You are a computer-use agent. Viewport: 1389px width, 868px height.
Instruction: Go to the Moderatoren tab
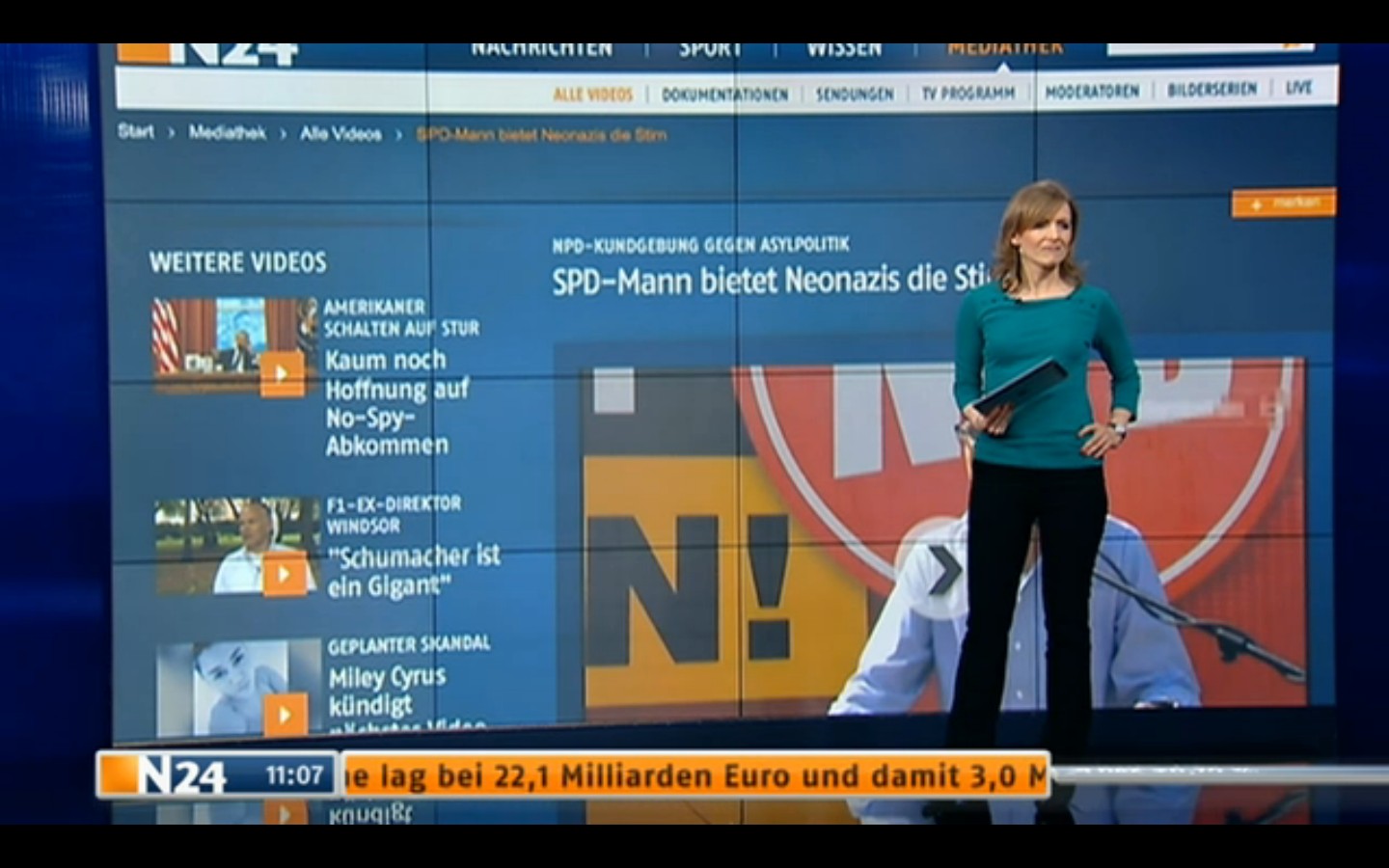pos(1092,92)
